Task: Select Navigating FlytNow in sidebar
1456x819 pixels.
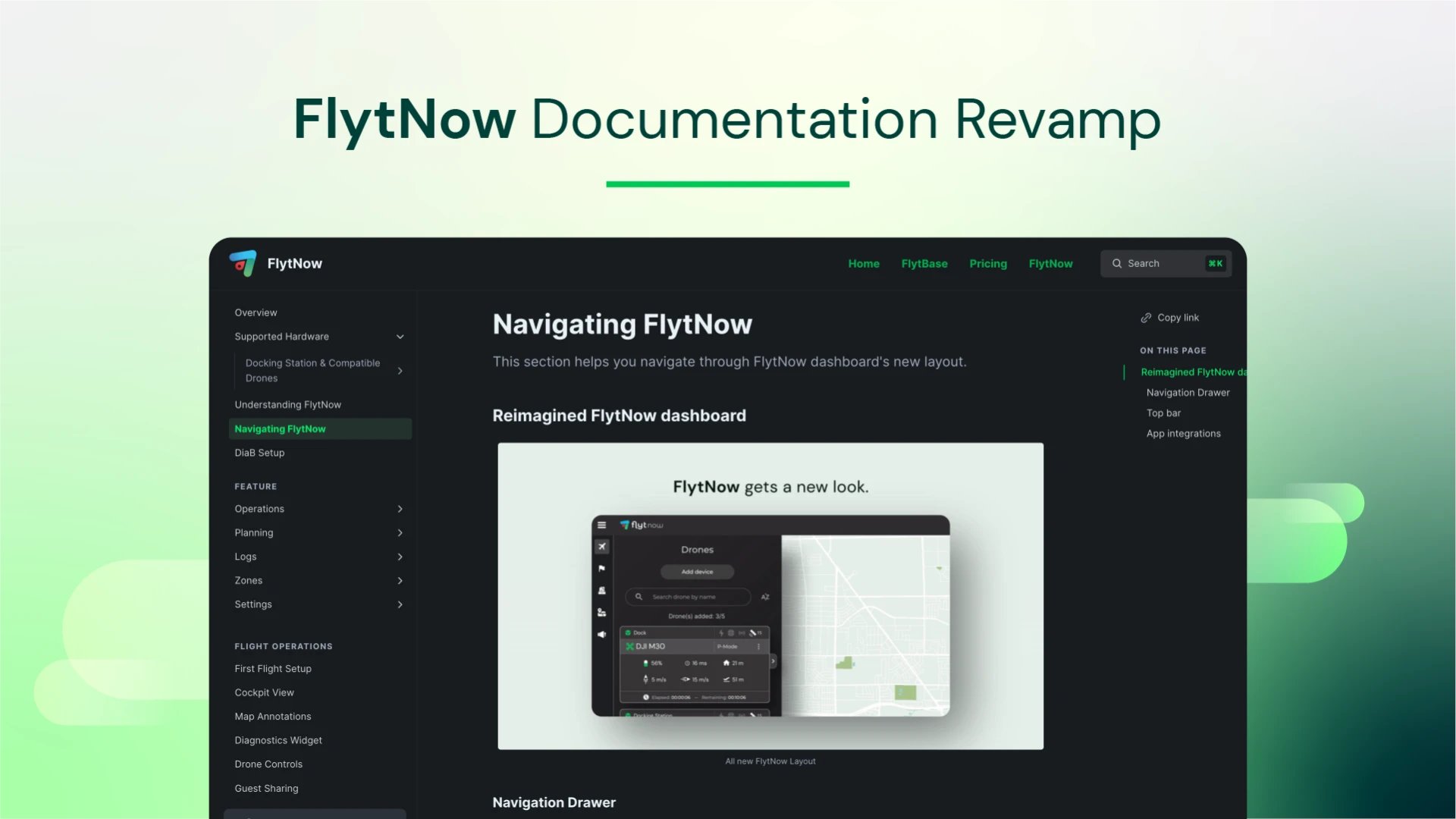Action: click(320, 429)
